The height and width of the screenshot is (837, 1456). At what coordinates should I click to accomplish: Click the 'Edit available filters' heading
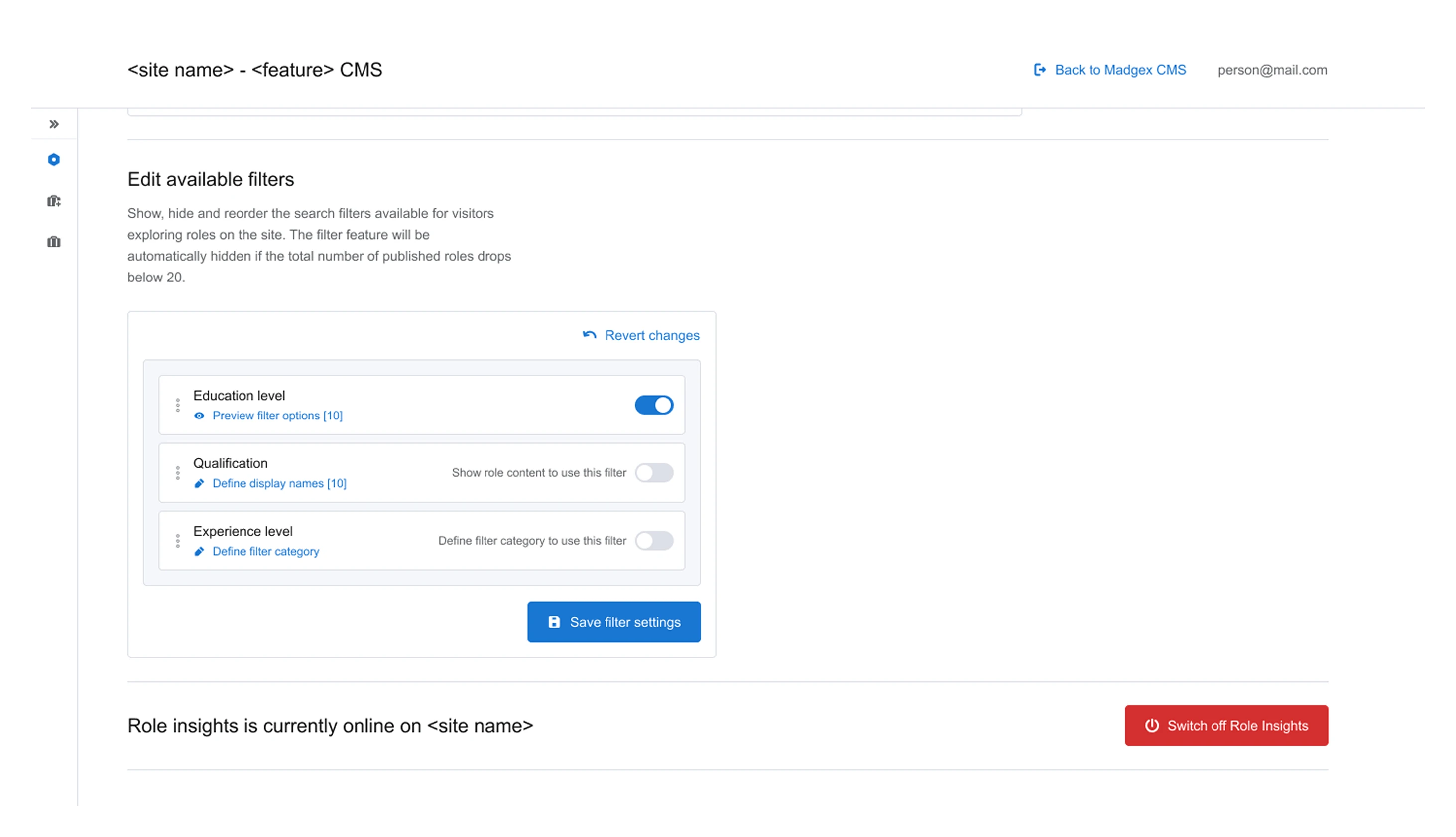[x=211, y=179]
